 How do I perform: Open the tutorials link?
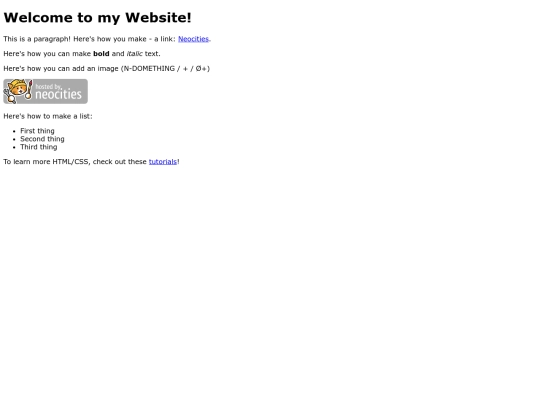point(163,162)
